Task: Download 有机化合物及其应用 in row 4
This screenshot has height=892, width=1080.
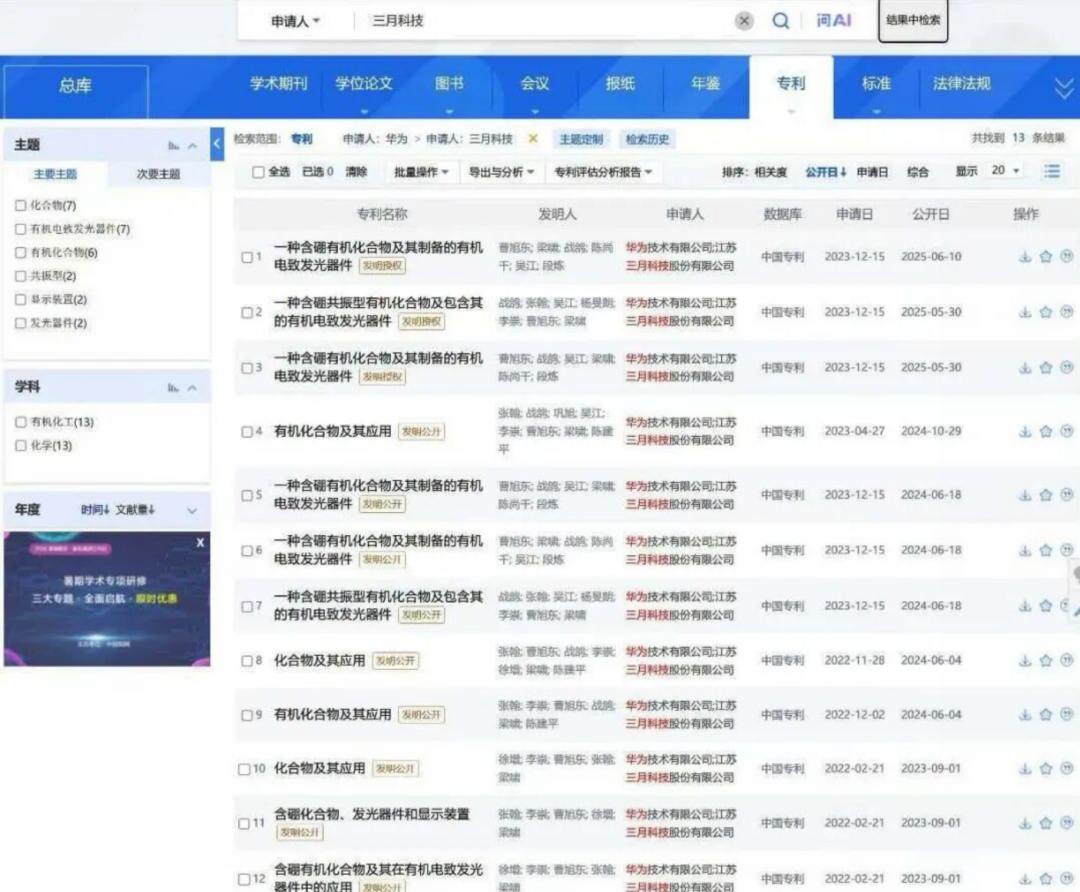Action: (x=1025, y=431)
